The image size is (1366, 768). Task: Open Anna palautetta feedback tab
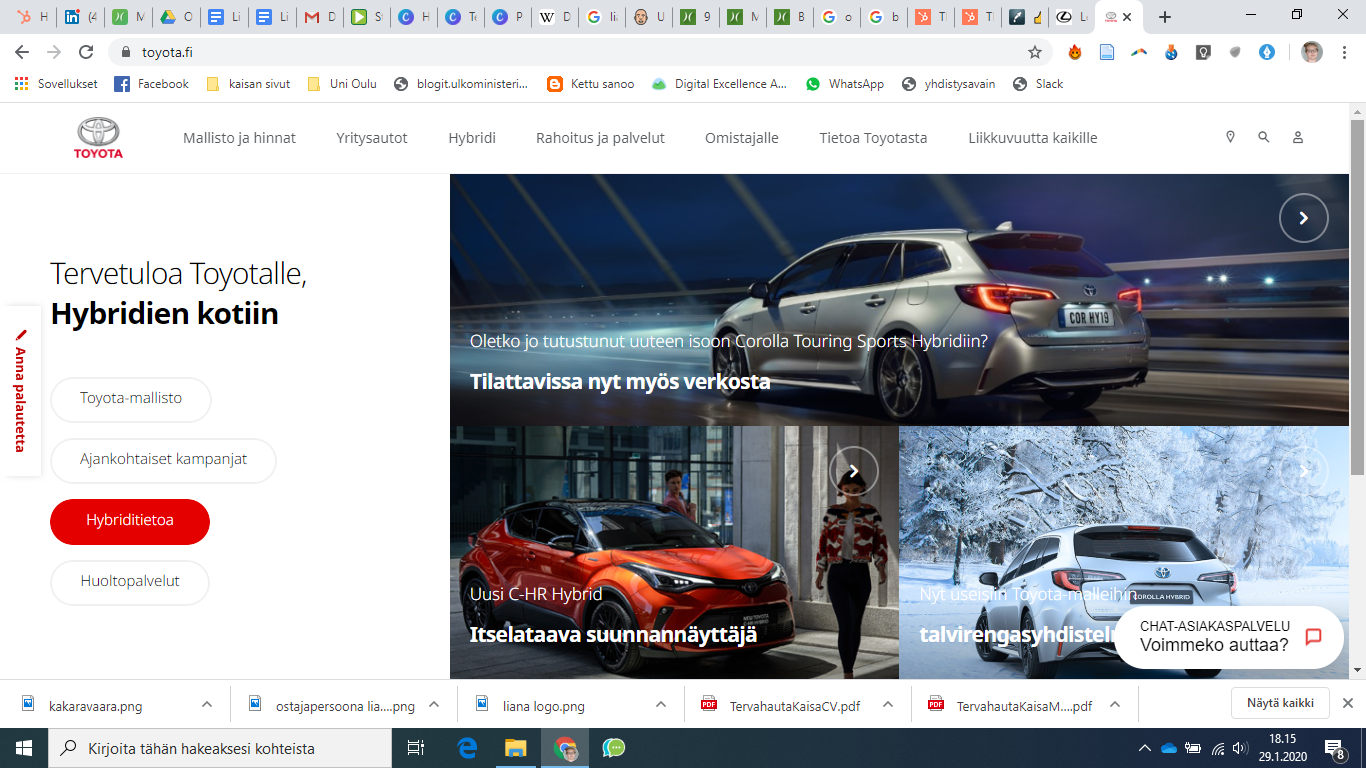[x=21, y=390]
